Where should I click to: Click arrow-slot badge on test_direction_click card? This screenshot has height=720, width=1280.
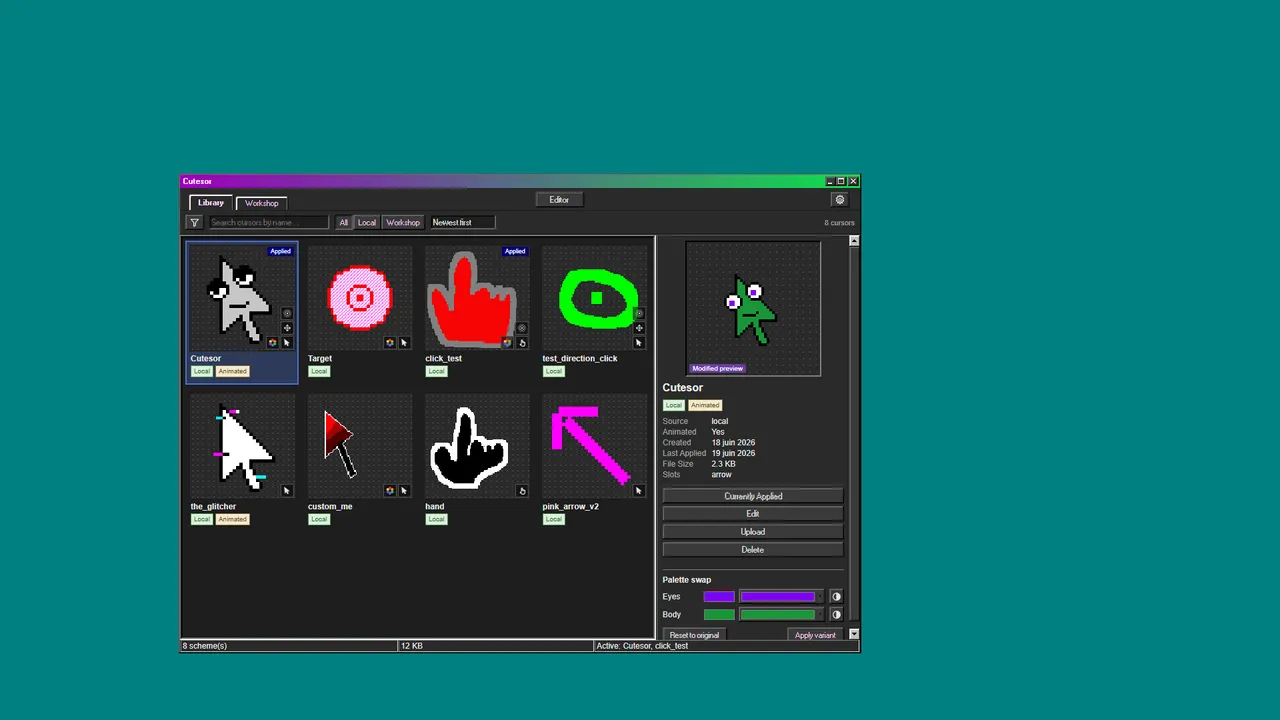pyautogui.click(x=639, y=343)
